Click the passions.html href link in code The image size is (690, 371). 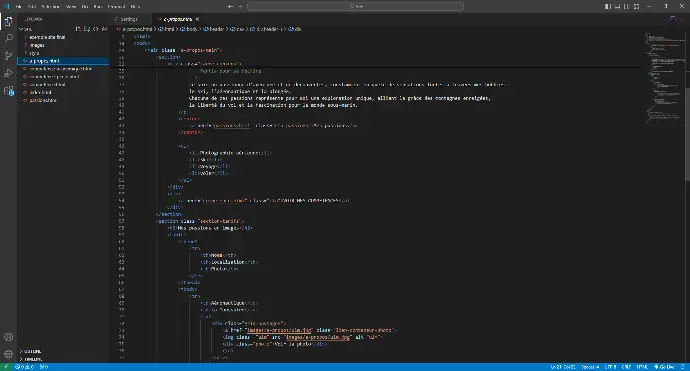click(231, 125)
